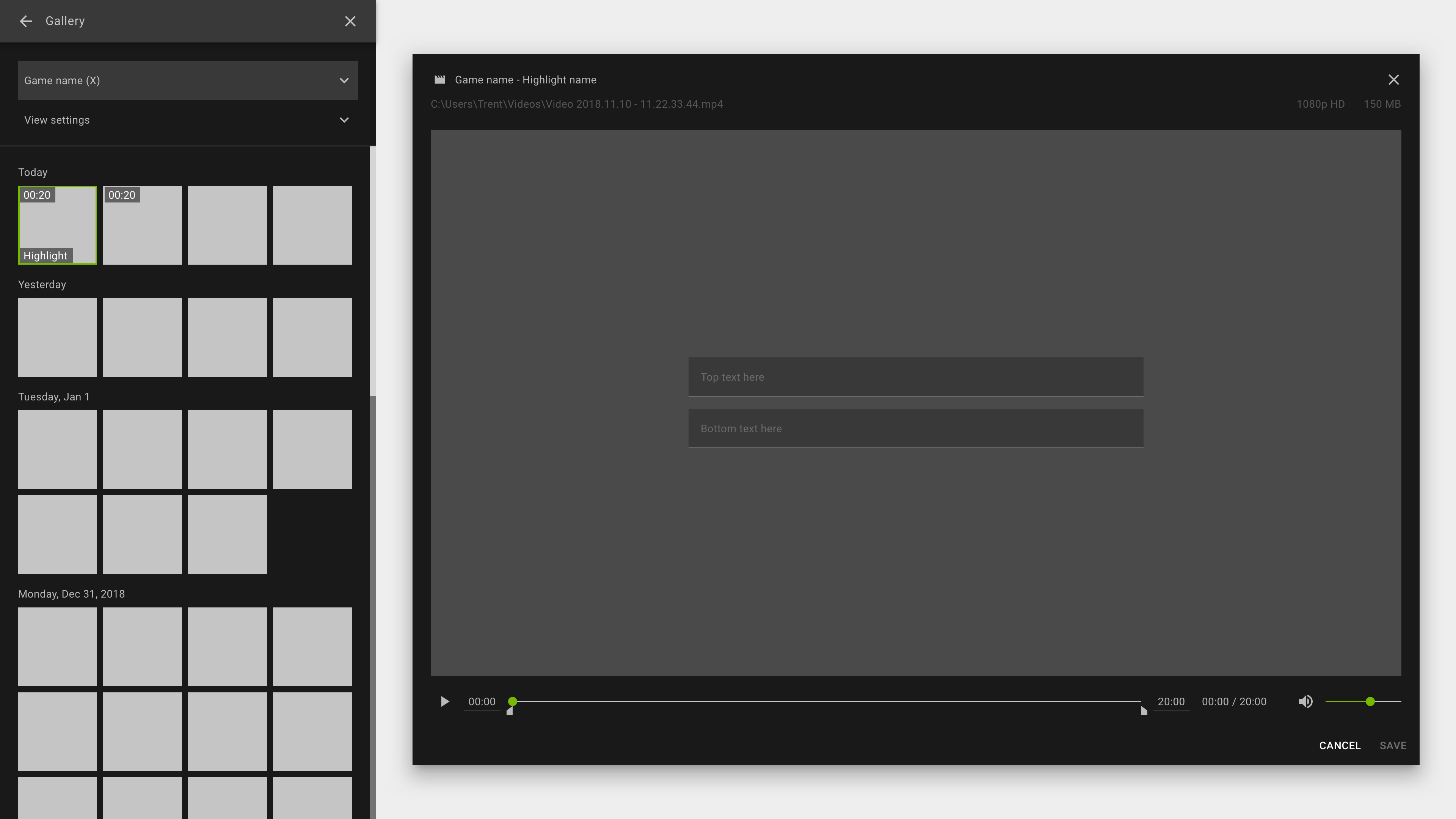Go back with the Gallery arrow
This screenshot has width=1456, height=819.
click(x=25, y=22)
